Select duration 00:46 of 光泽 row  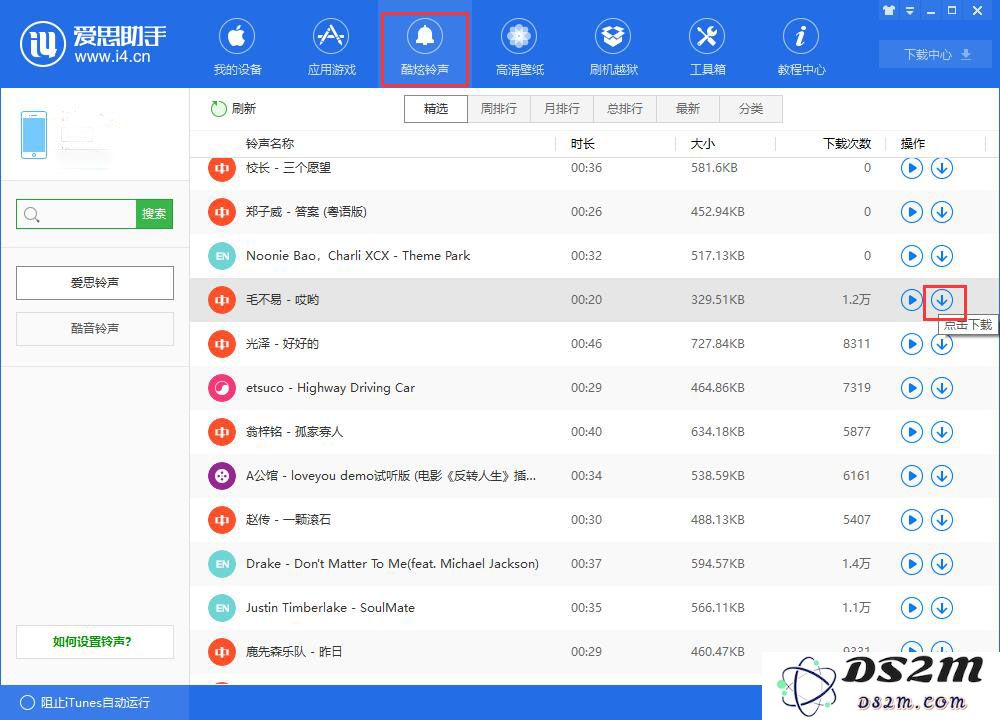(586, 344)
